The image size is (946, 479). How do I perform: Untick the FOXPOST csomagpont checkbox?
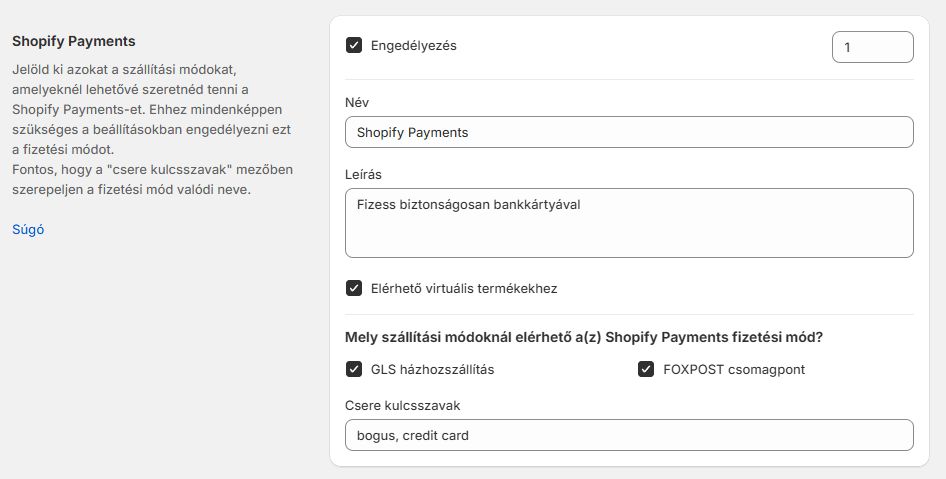646,369
